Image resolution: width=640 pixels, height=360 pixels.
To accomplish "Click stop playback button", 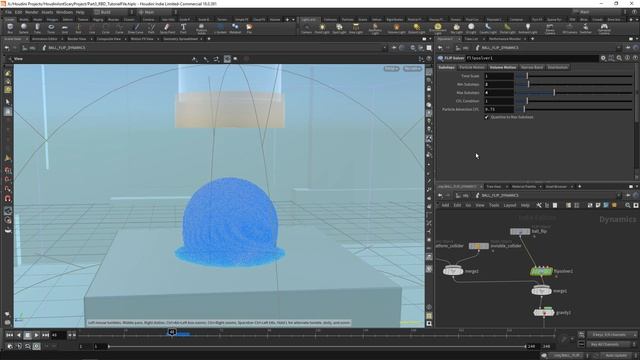I will click(x=27, y=335).
